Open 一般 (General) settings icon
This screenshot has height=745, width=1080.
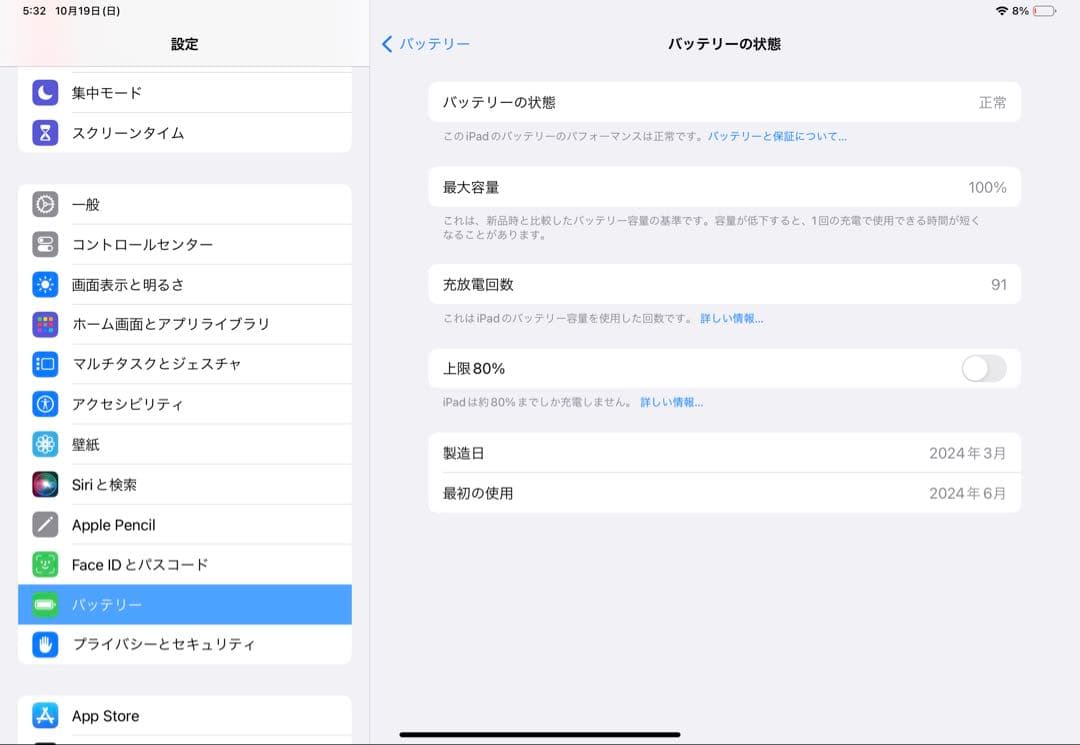pyautogui.click(x=45, y=204)
